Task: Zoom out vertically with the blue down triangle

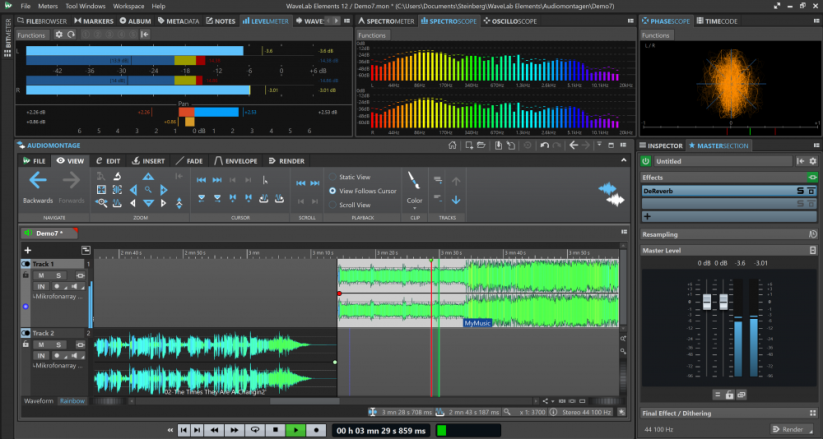Action: coord(149,203)
